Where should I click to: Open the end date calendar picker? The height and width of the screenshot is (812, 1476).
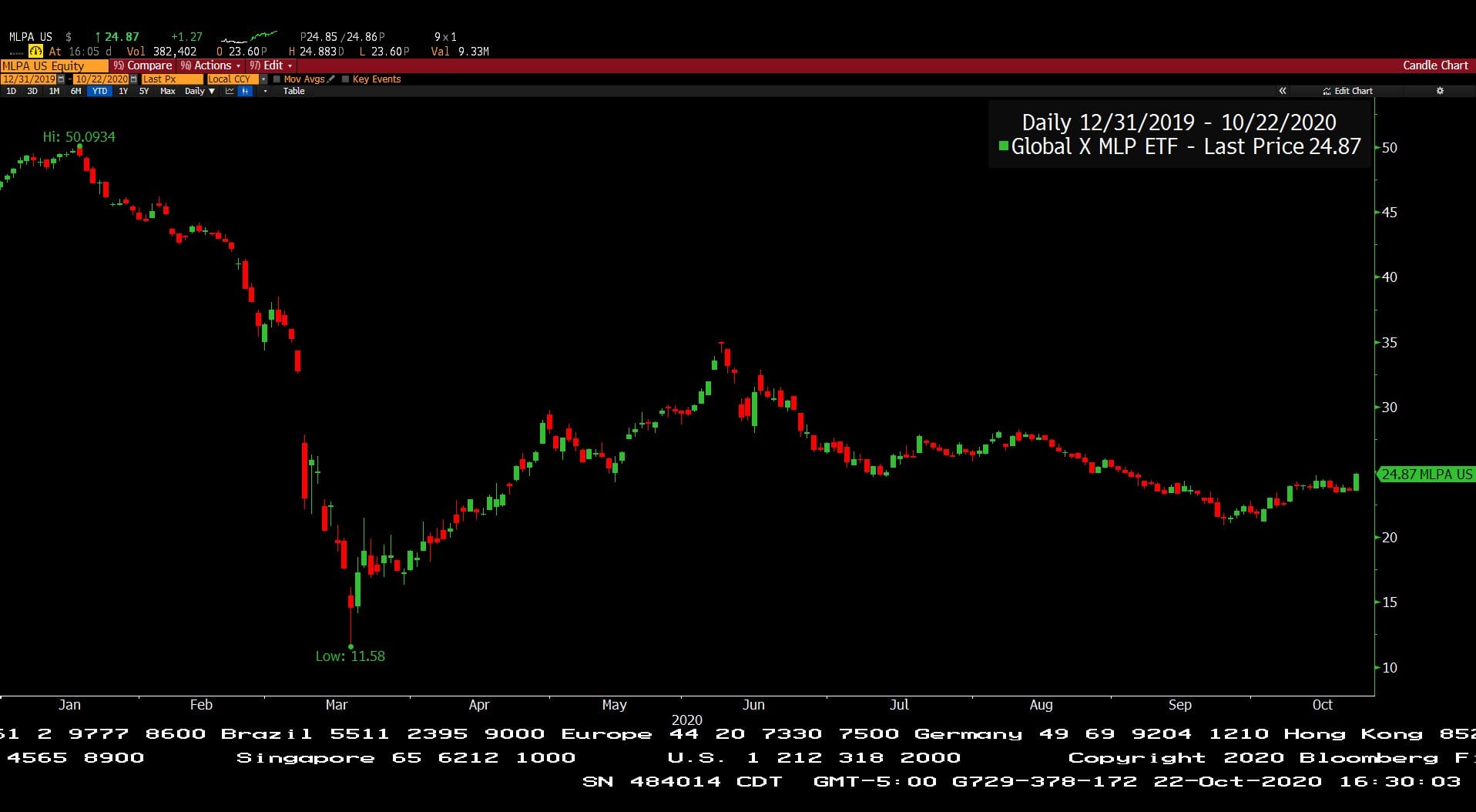click(x=133, y=79)
